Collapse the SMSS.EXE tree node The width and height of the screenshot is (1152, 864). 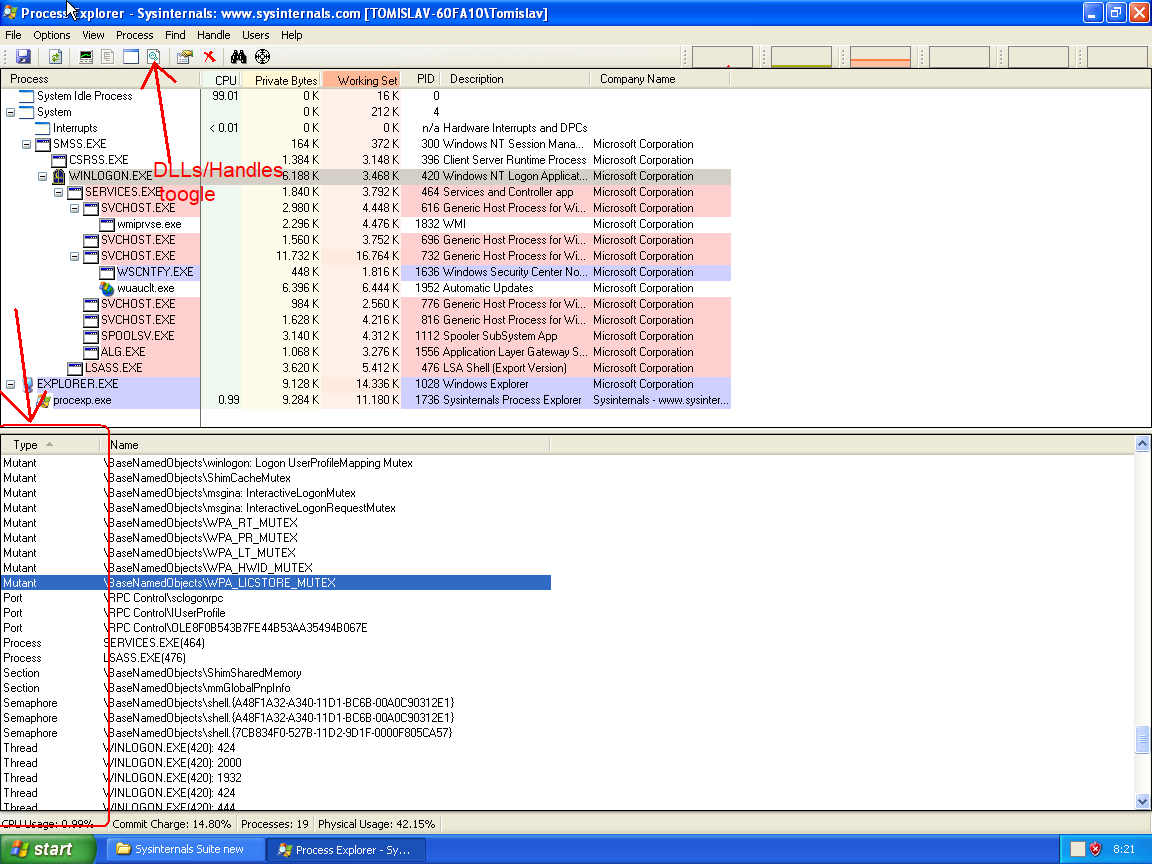26,144
